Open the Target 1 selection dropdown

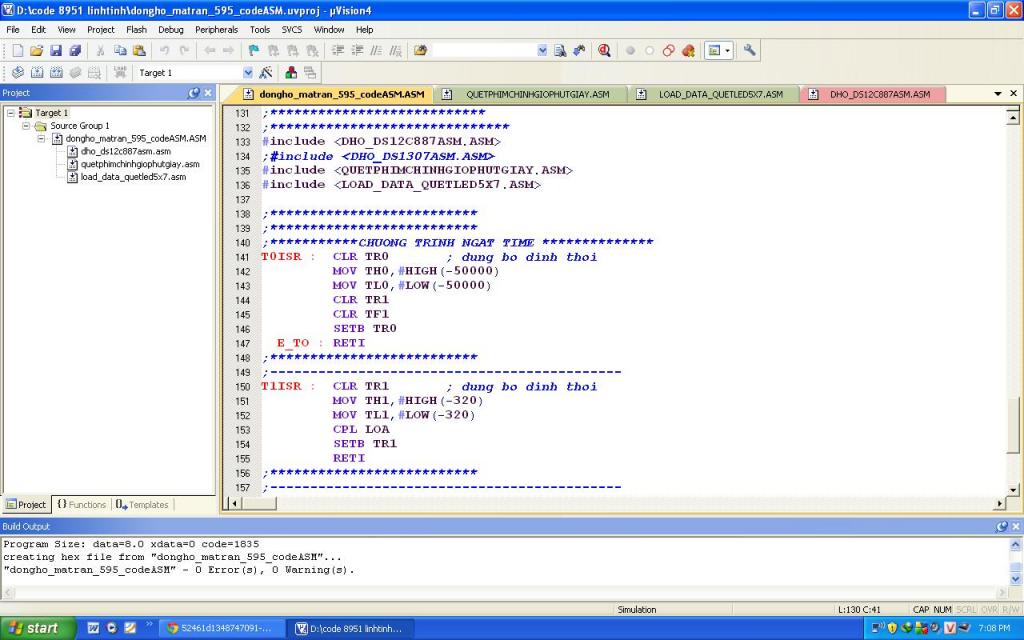coord(248,73)
